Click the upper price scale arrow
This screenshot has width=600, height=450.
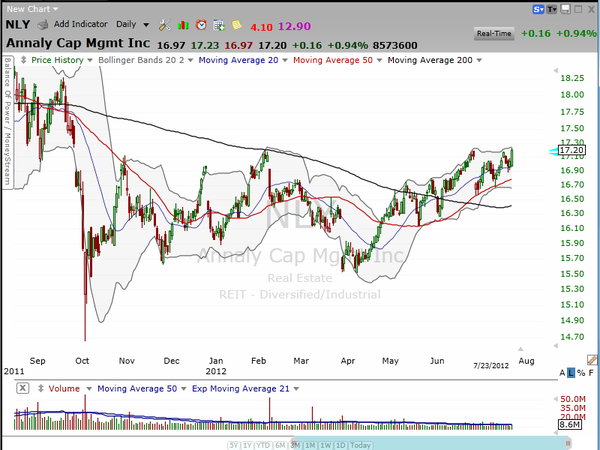click(556, 70)
